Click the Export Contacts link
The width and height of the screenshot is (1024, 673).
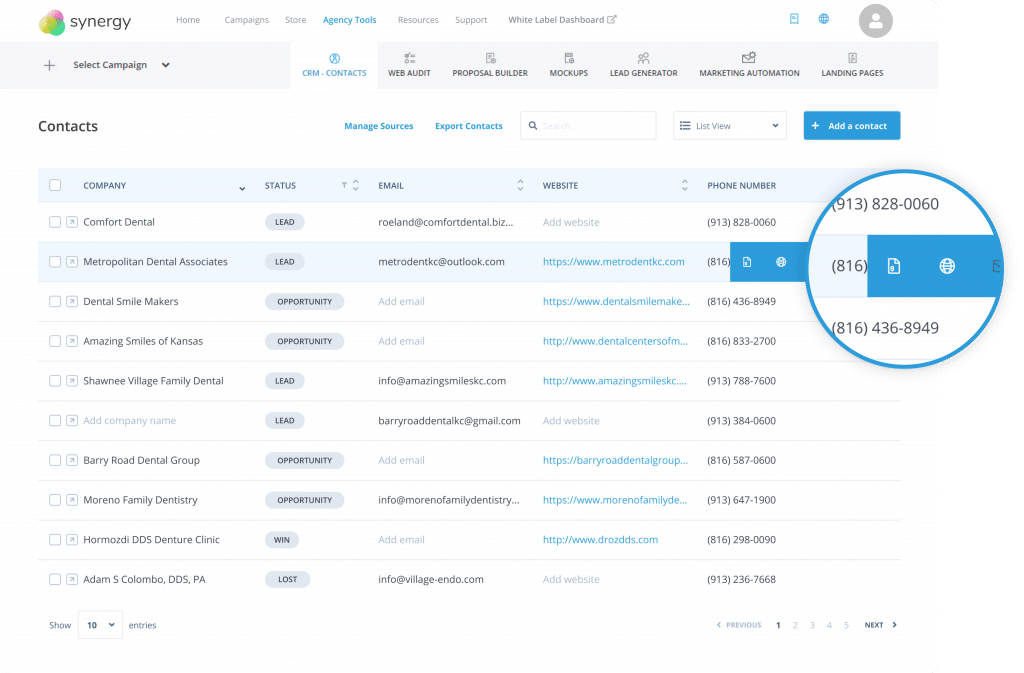click(468, 126)
